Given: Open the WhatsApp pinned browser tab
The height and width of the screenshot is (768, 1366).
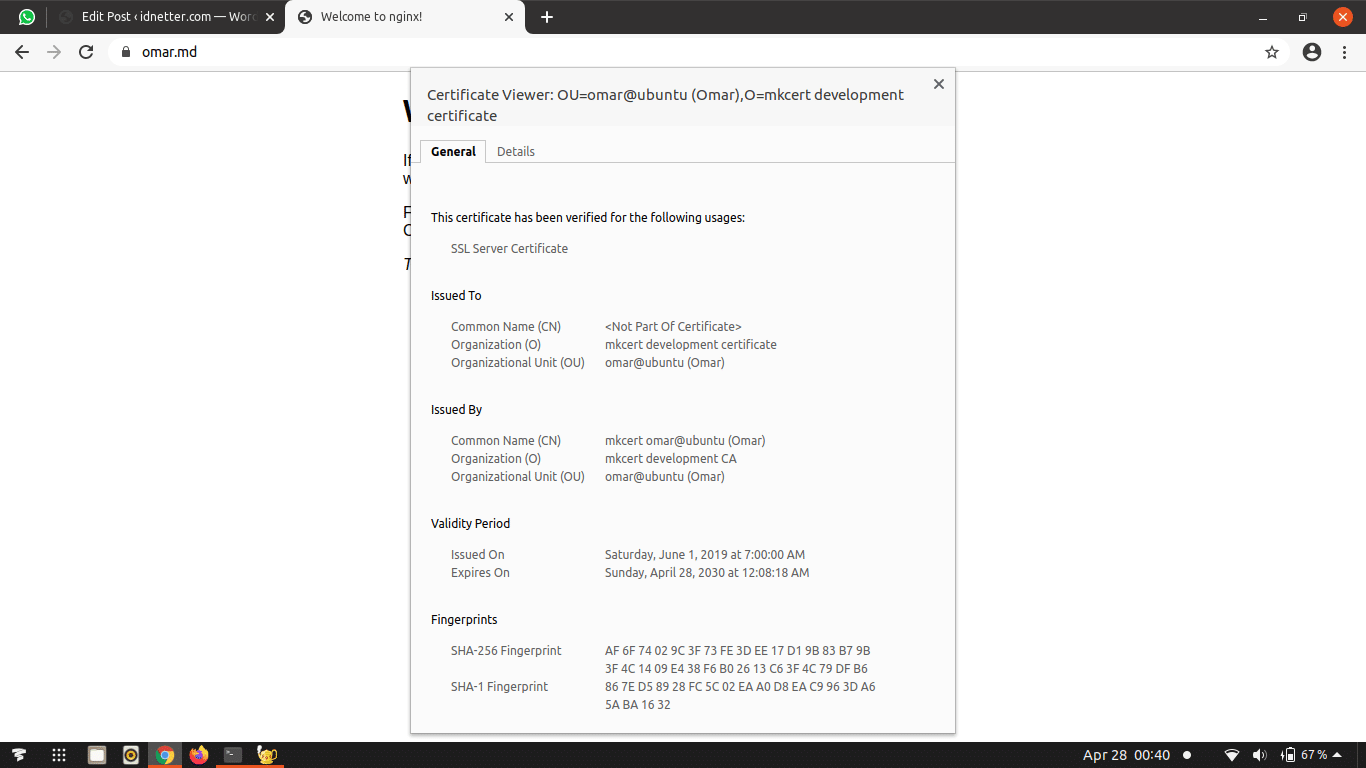Looking at the screenshot, I should tap(27, 17).
